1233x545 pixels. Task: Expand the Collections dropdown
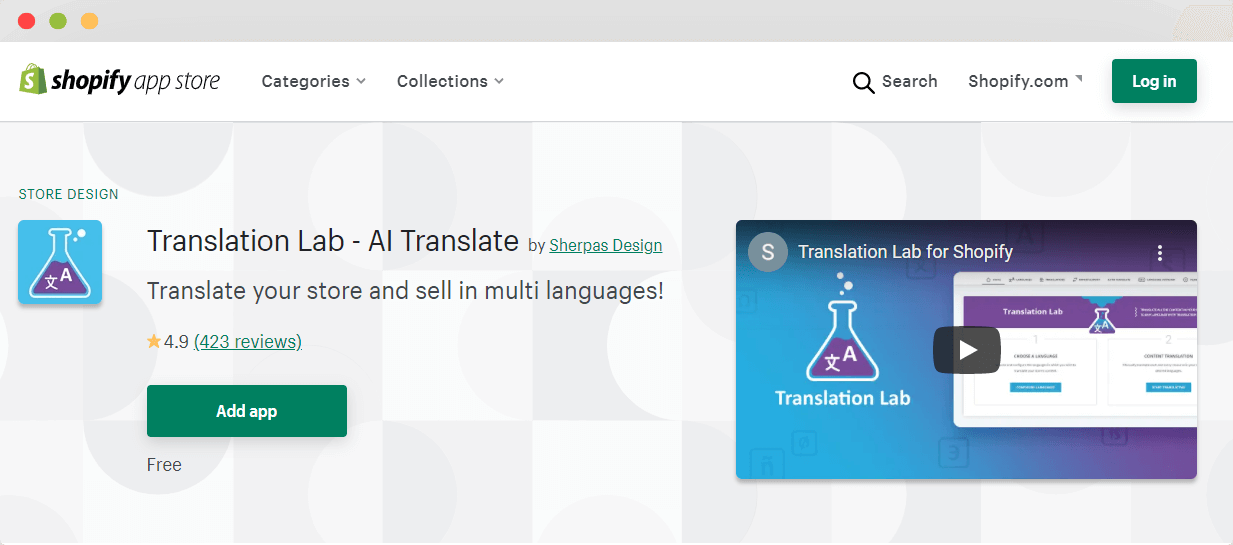coord(450,81)
